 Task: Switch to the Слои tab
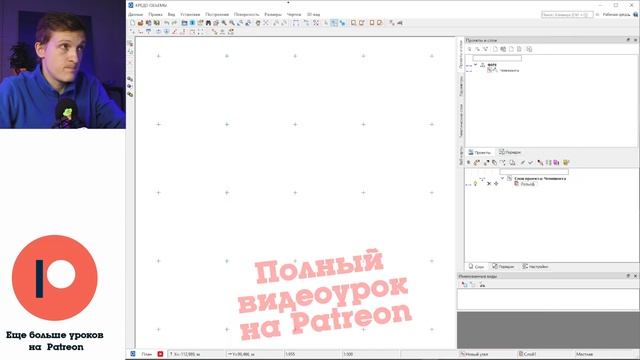pyautogui.click(x=476, y=267)
